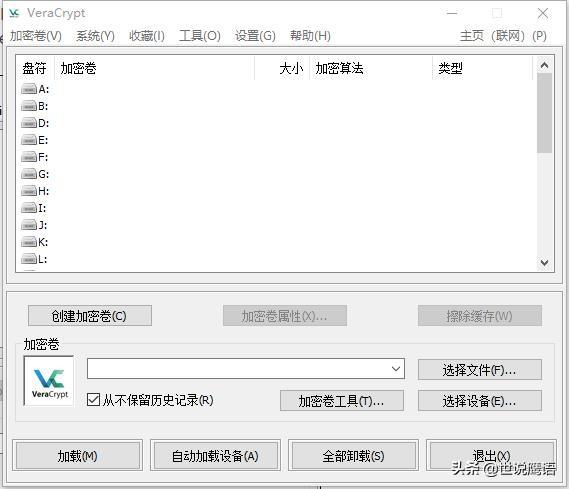Open the 工具(O) menu
This screenshot has height=489, width=569.
point(200,36)
